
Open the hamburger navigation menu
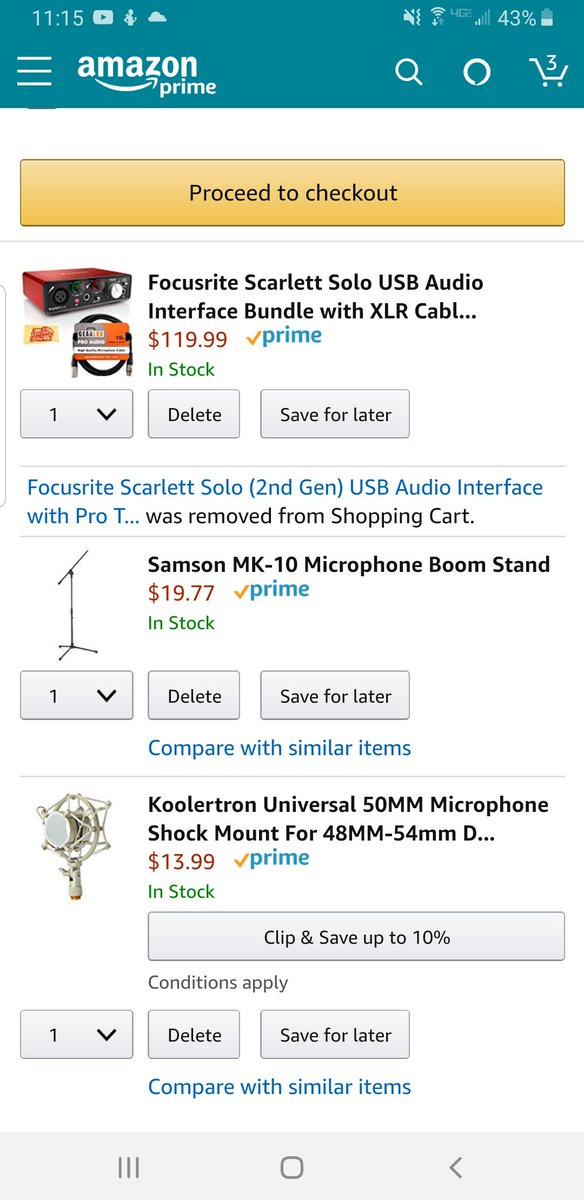coord(34,71)
